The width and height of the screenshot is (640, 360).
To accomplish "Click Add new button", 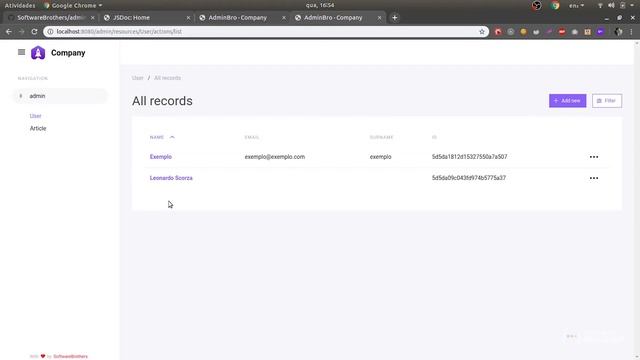I will pyautogui.click(x=567, y=101).
